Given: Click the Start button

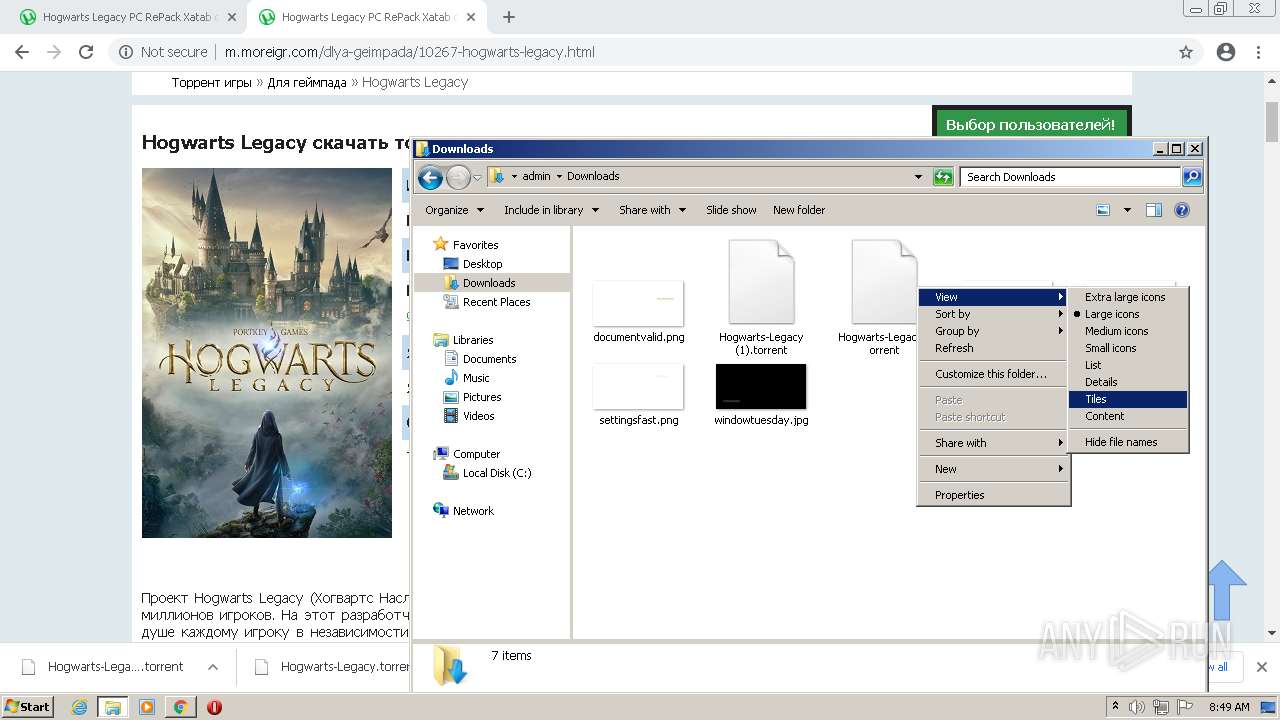Looking at the screenshot, I should 27,707.
